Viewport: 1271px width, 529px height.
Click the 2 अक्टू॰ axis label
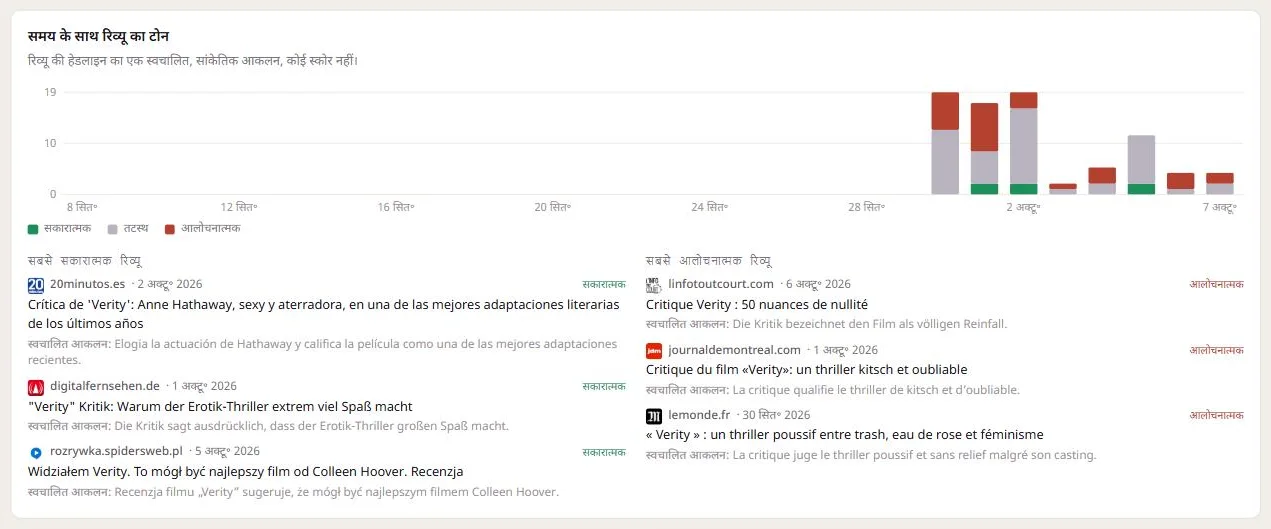[x=1023, y=207]
